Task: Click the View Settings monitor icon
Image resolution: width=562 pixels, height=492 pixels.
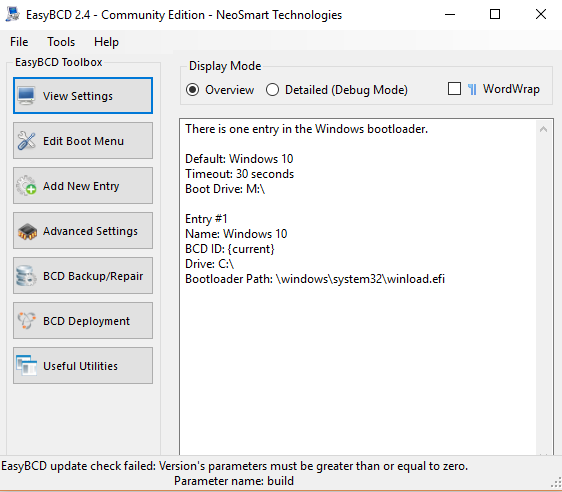Action: coord(27,96)
